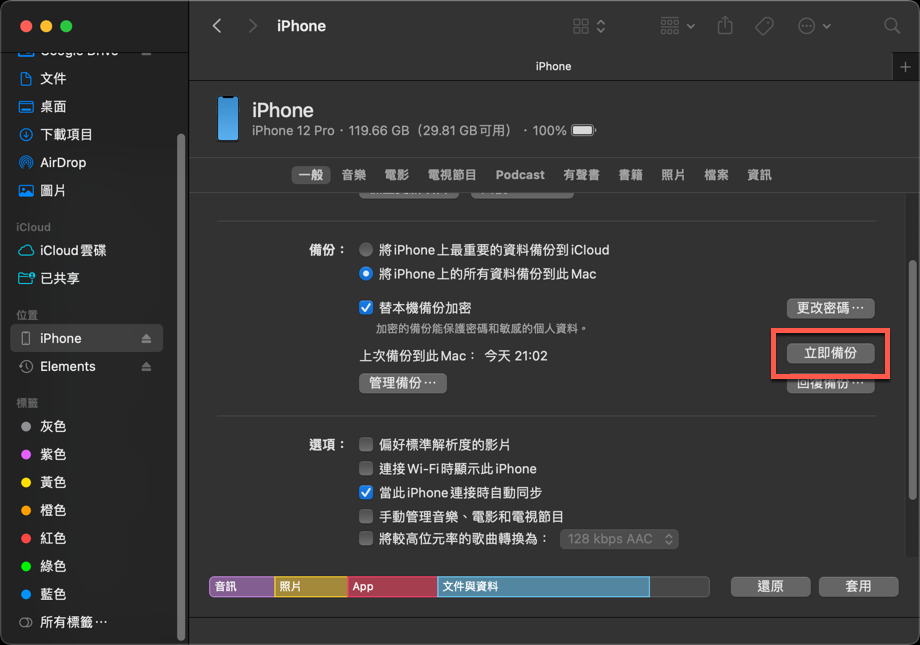Select the 藍色 blue tag
Viewport: 920px width, 645px height.
point(53,595)
